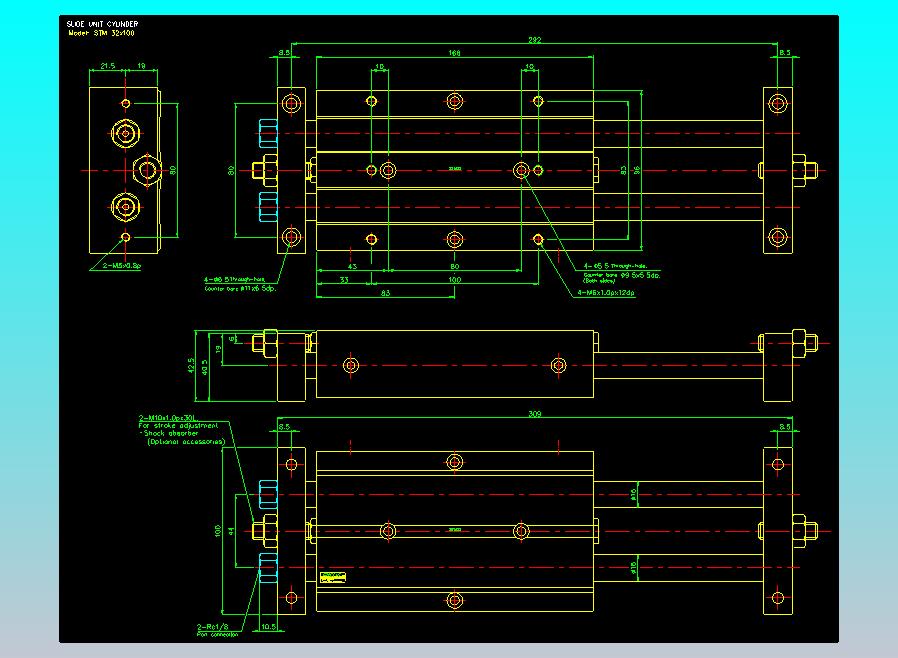Viewport: 898px width, 658px height.
Task: Expand the 2-M5x0.8p hole callout
Action: (120, 265)
